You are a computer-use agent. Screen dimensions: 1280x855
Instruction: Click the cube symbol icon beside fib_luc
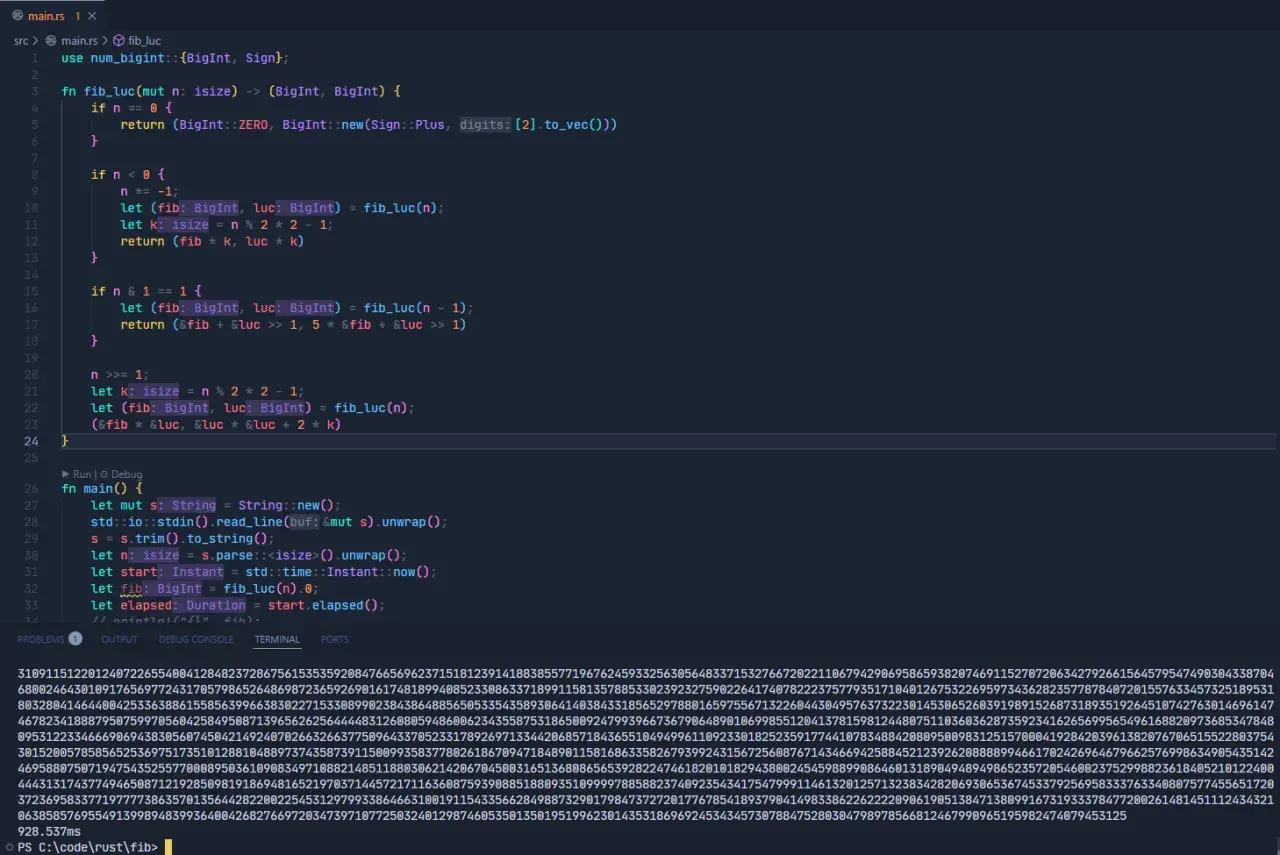tap(119, 41)
